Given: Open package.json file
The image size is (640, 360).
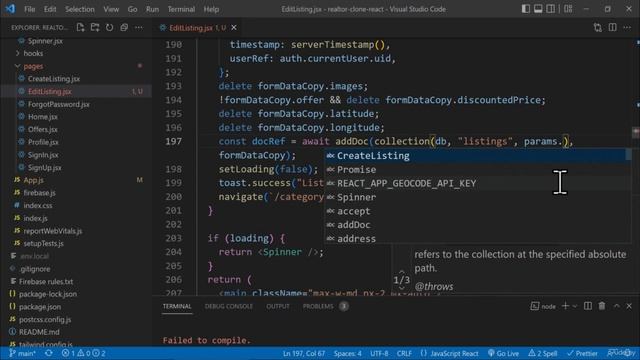Looking at the screenshot, I should pyautogui.click(x=40, y=307).
